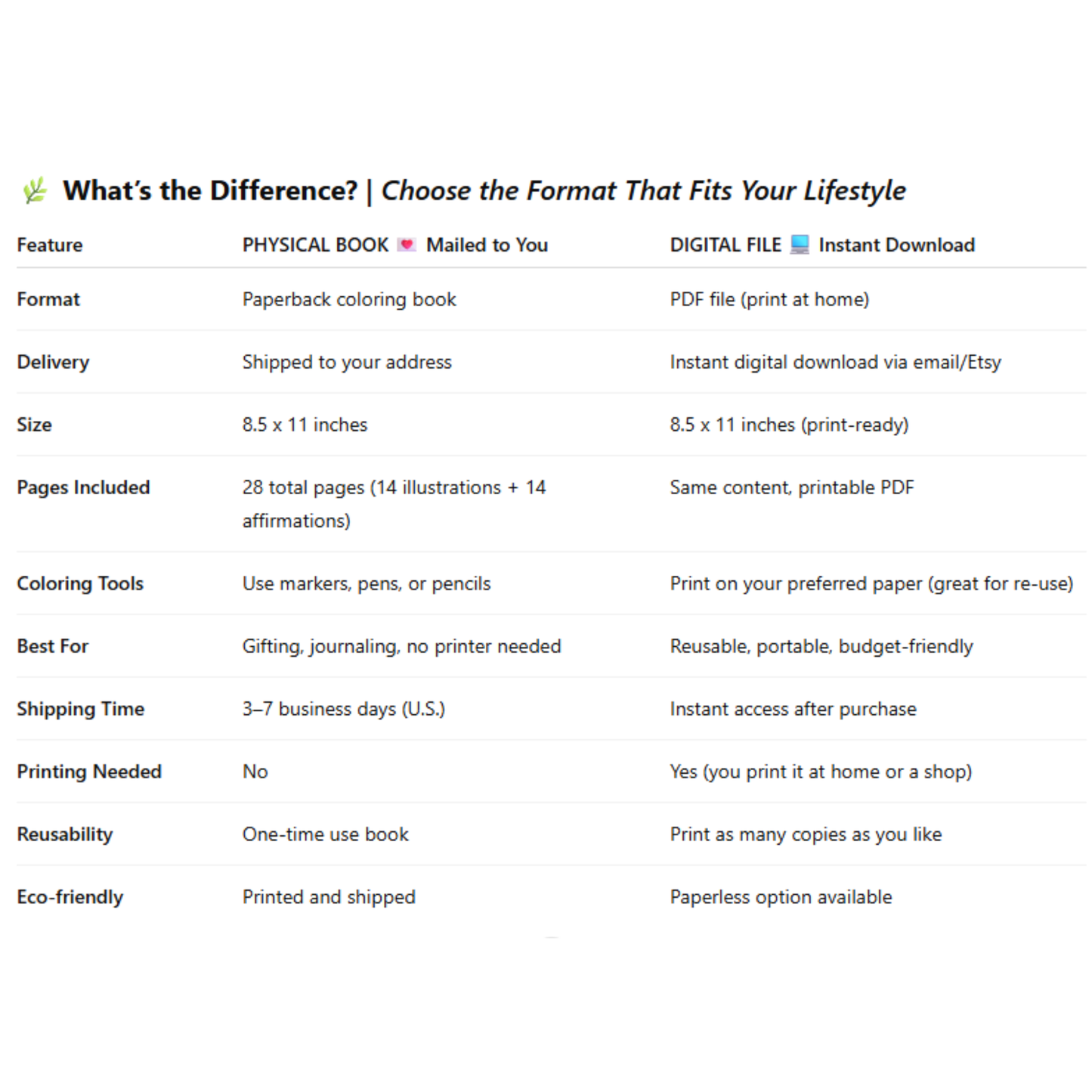Click the green leaf icon beside heading

tap(35, 190)
